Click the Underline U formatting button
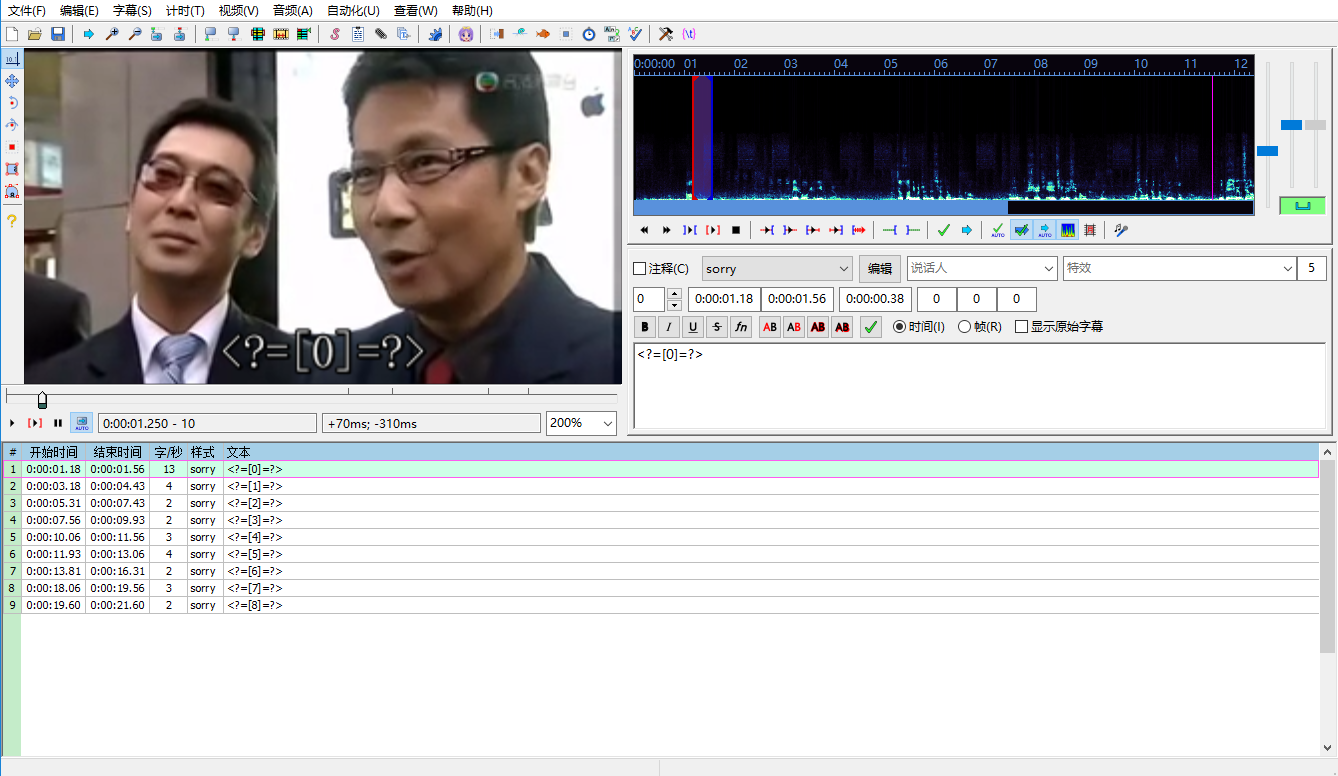1338x776 pixels. pos(692,327)
